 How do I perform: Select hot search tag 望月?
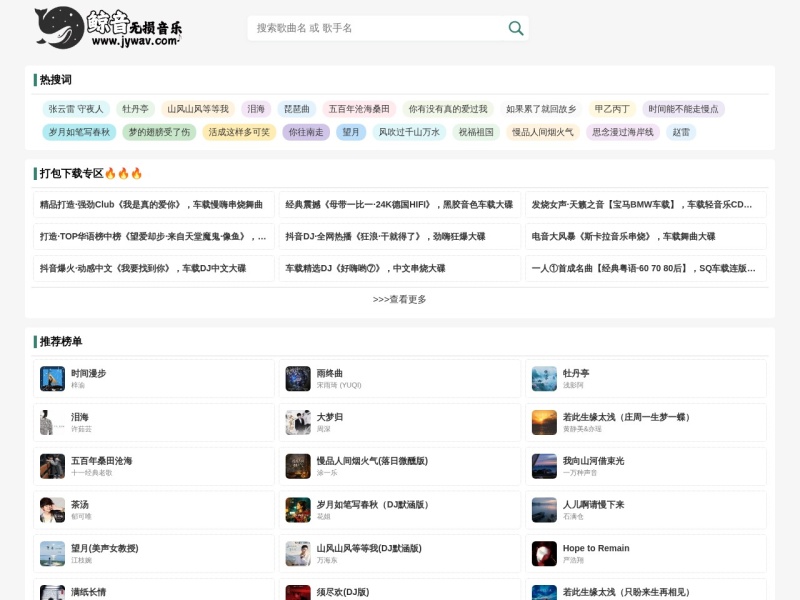[351, 132]
